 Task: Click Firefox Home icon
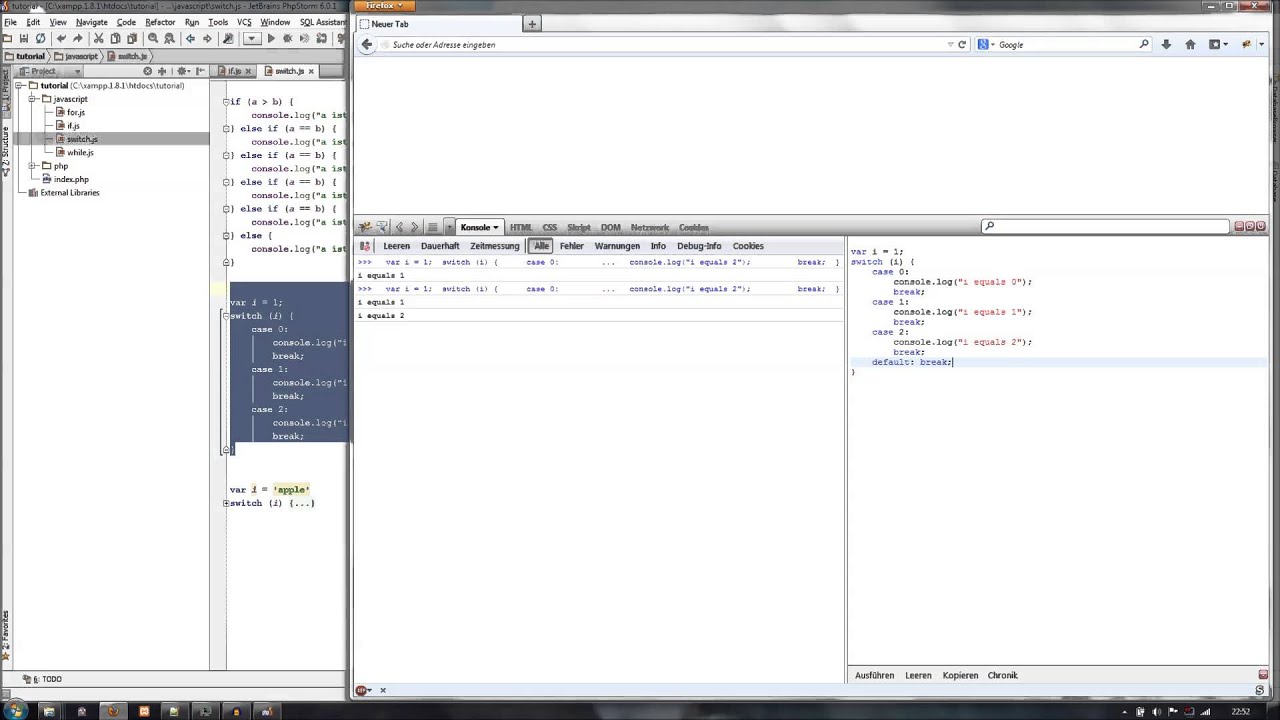tap(1190, 44)
